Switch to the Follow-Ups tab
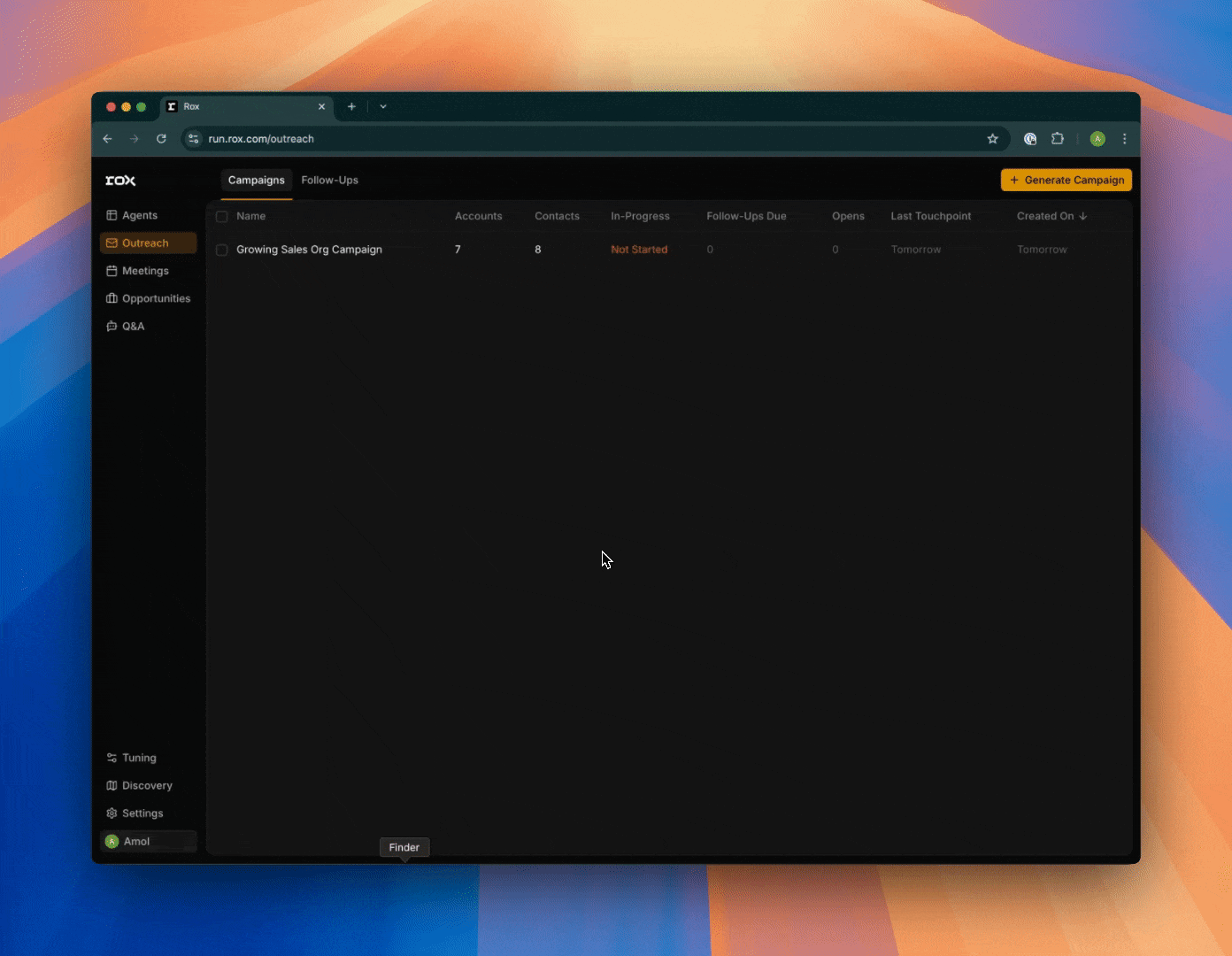The width and height of the screenshot is (1232, 956). (x=329, y=181)
